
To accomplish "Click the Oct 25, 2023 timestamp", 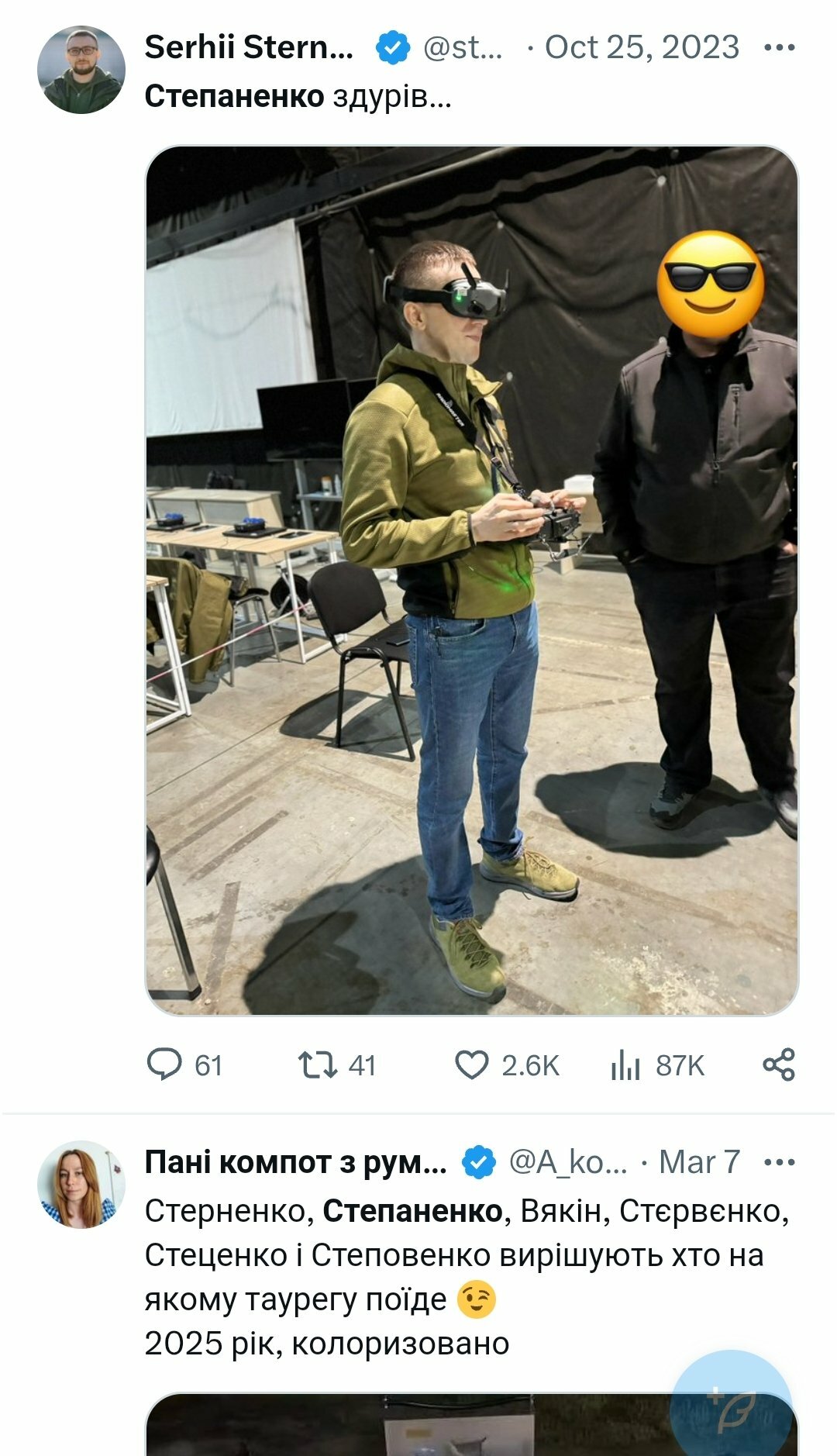I will pyautogui.click(x=642, y=47).
